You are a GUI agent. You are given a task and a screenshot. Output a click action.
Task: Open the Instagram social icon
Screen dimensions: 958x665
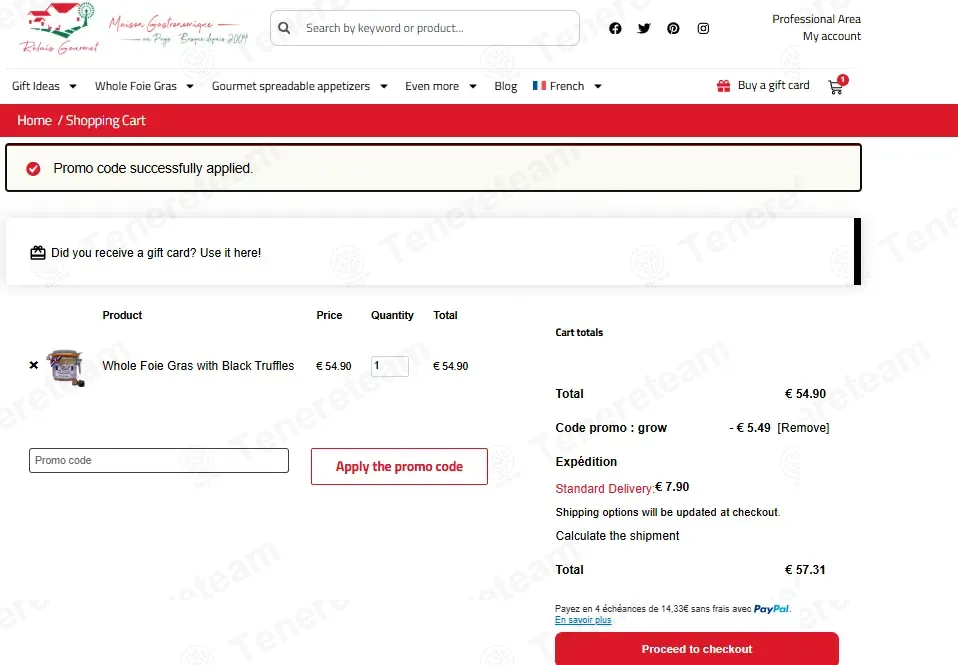(703, 28)
